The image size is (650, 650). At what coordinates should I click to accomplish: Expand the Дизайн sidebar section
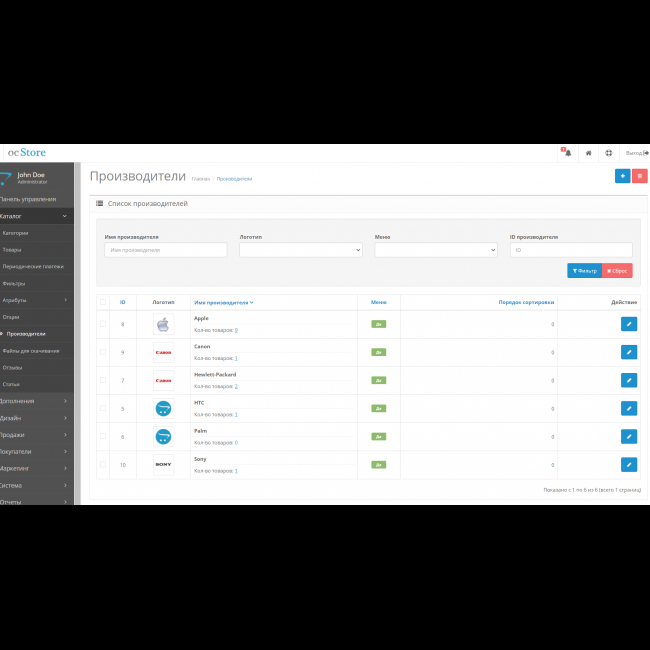(35, 418)
